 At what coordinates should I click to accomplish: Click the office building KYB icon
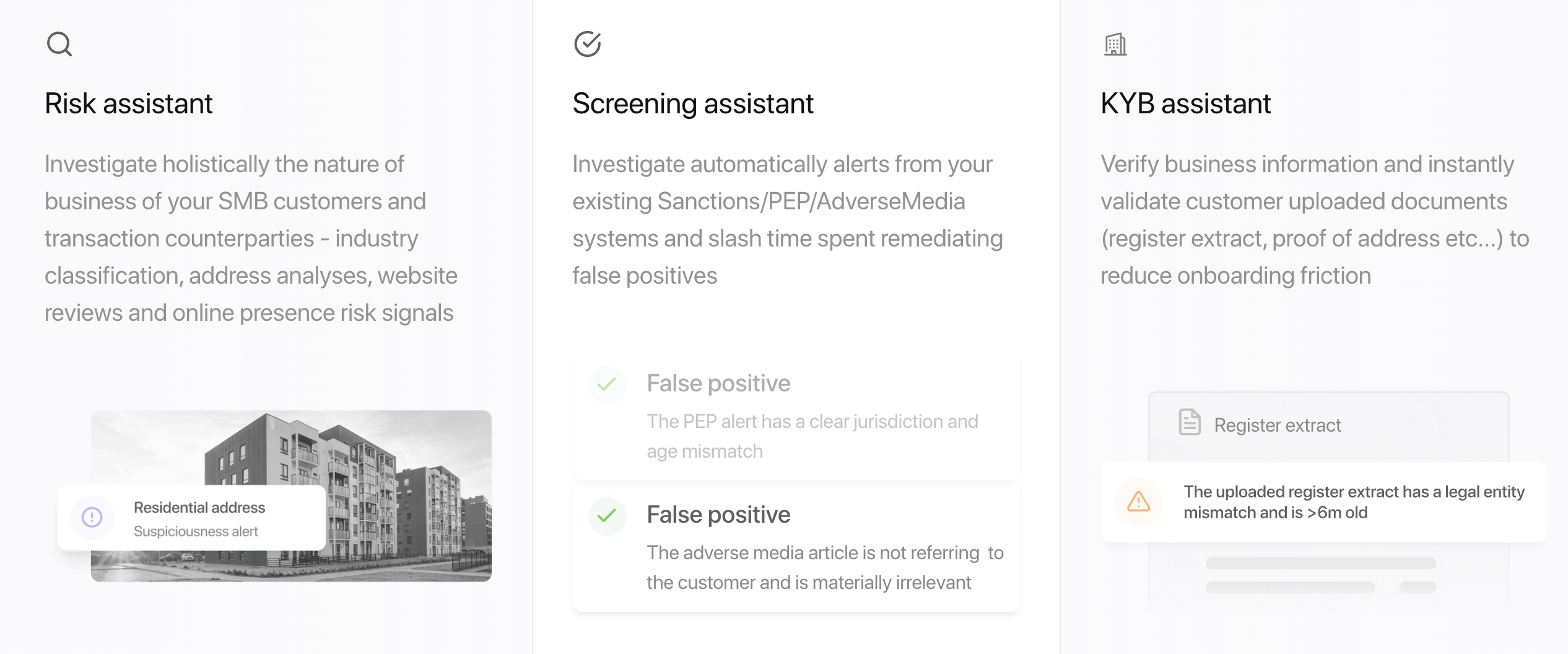pyautogui.click(x=1115, y=45)
